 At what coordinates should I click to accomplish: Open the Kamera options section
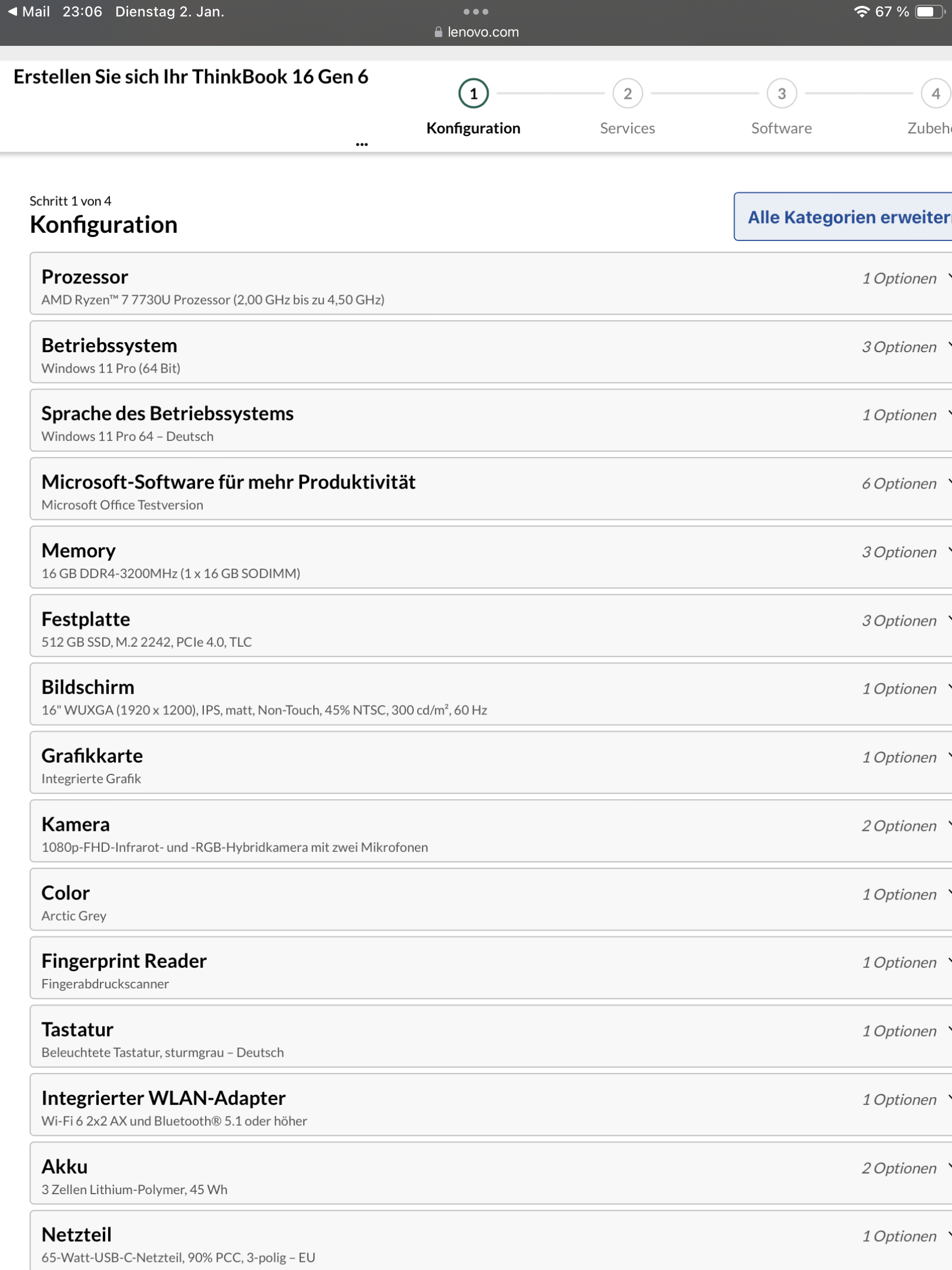point(491,831)
